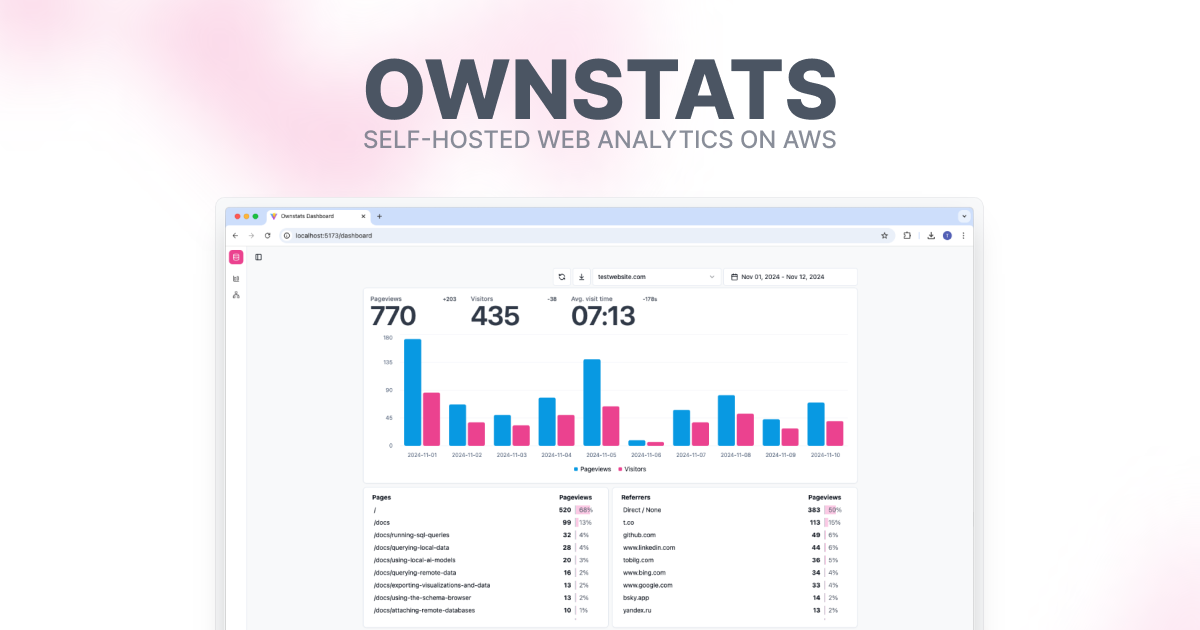Click the site info icon in address bar
1200x630 pixels.
pyautogui.click(x=287, y=235)
